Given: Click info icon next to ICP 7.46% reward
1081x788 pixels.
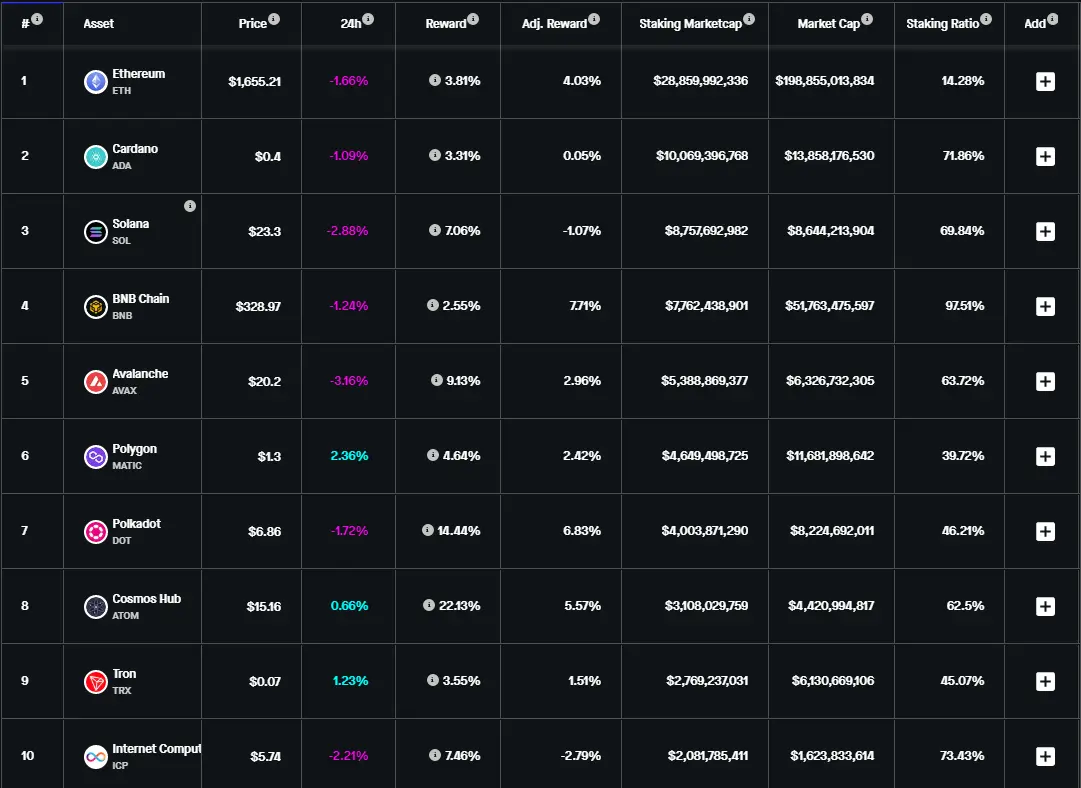Looking at the screenshot, I should click(x=435, y=755).
